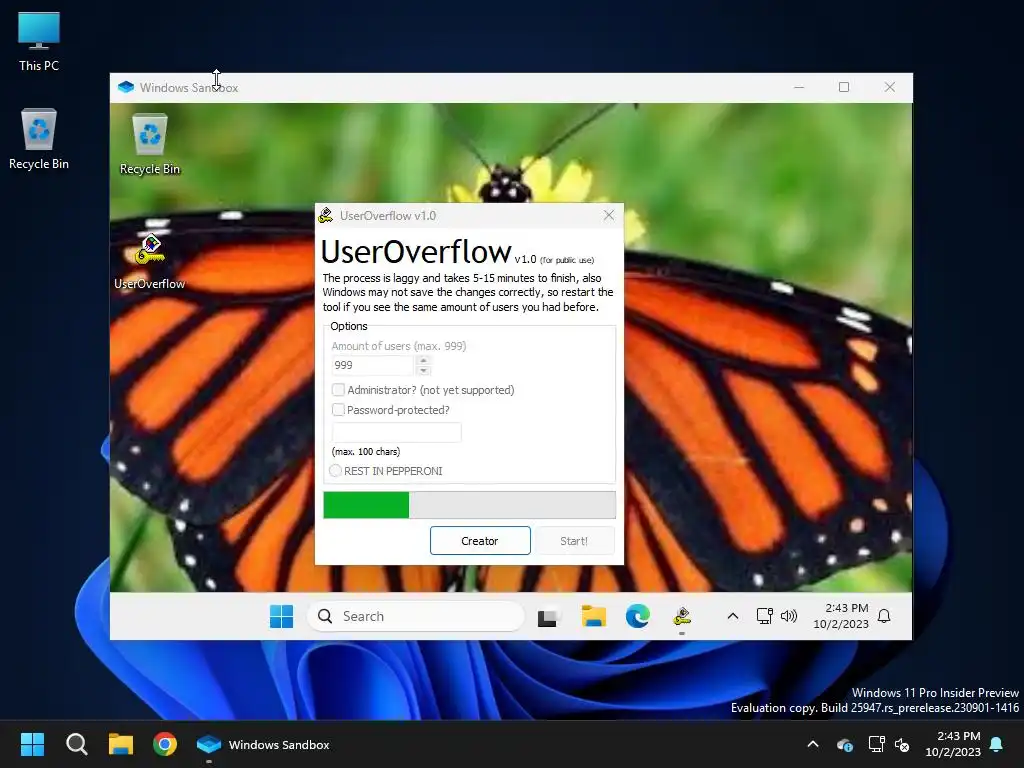Decrease amount of users with down arrow
The height and width of the screenshot is (768, 1024).
[423, 370]
